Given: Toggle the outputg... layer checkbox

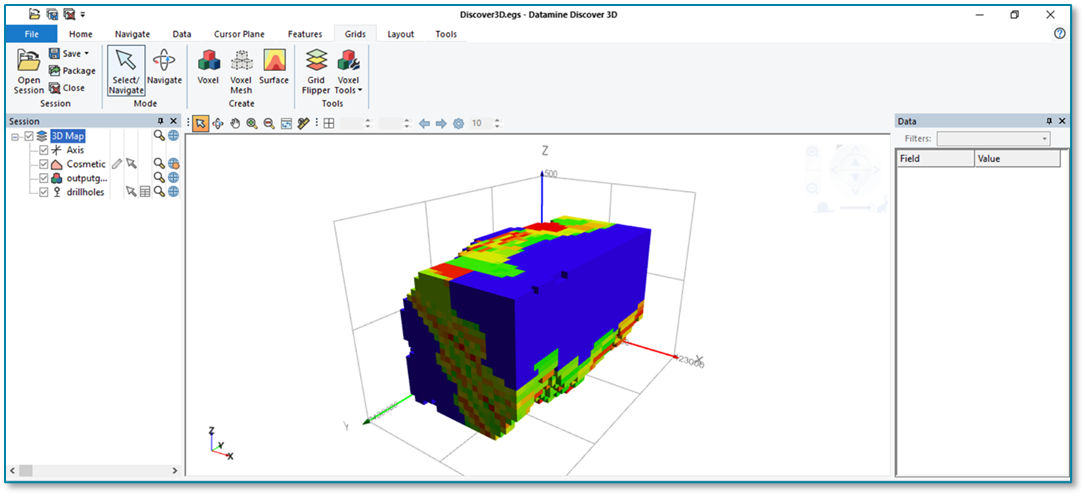Looking at the screenshot, I should point(44,178).
